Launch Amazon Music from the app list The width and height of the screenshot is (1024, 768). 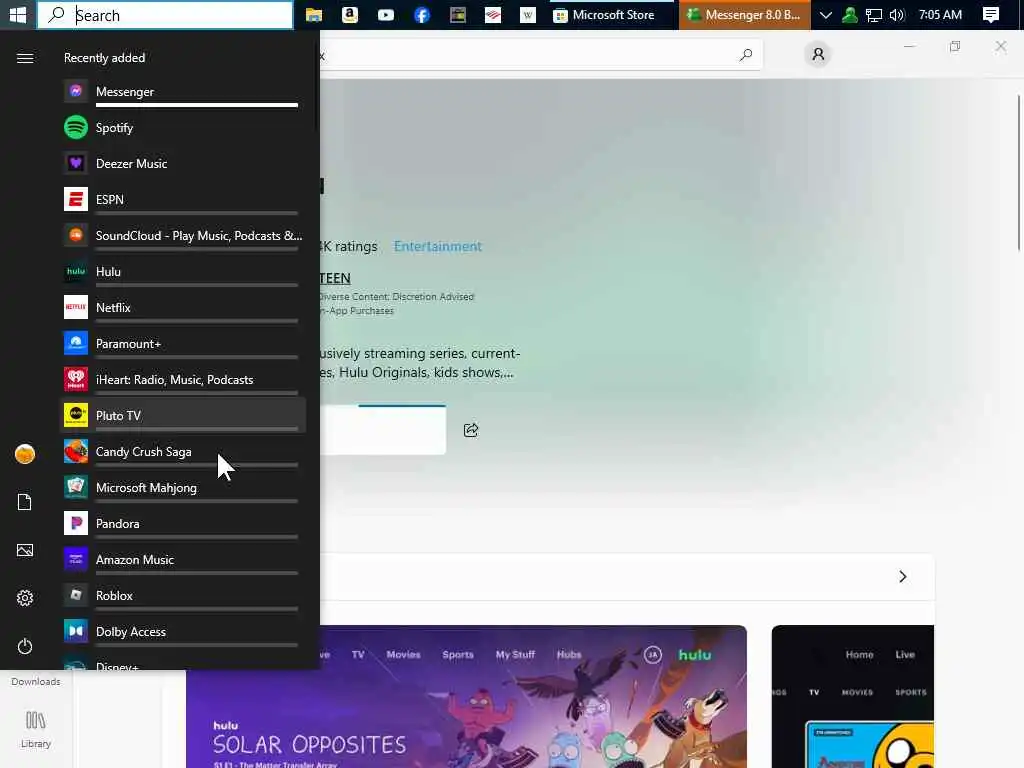(x=183, y=560)
